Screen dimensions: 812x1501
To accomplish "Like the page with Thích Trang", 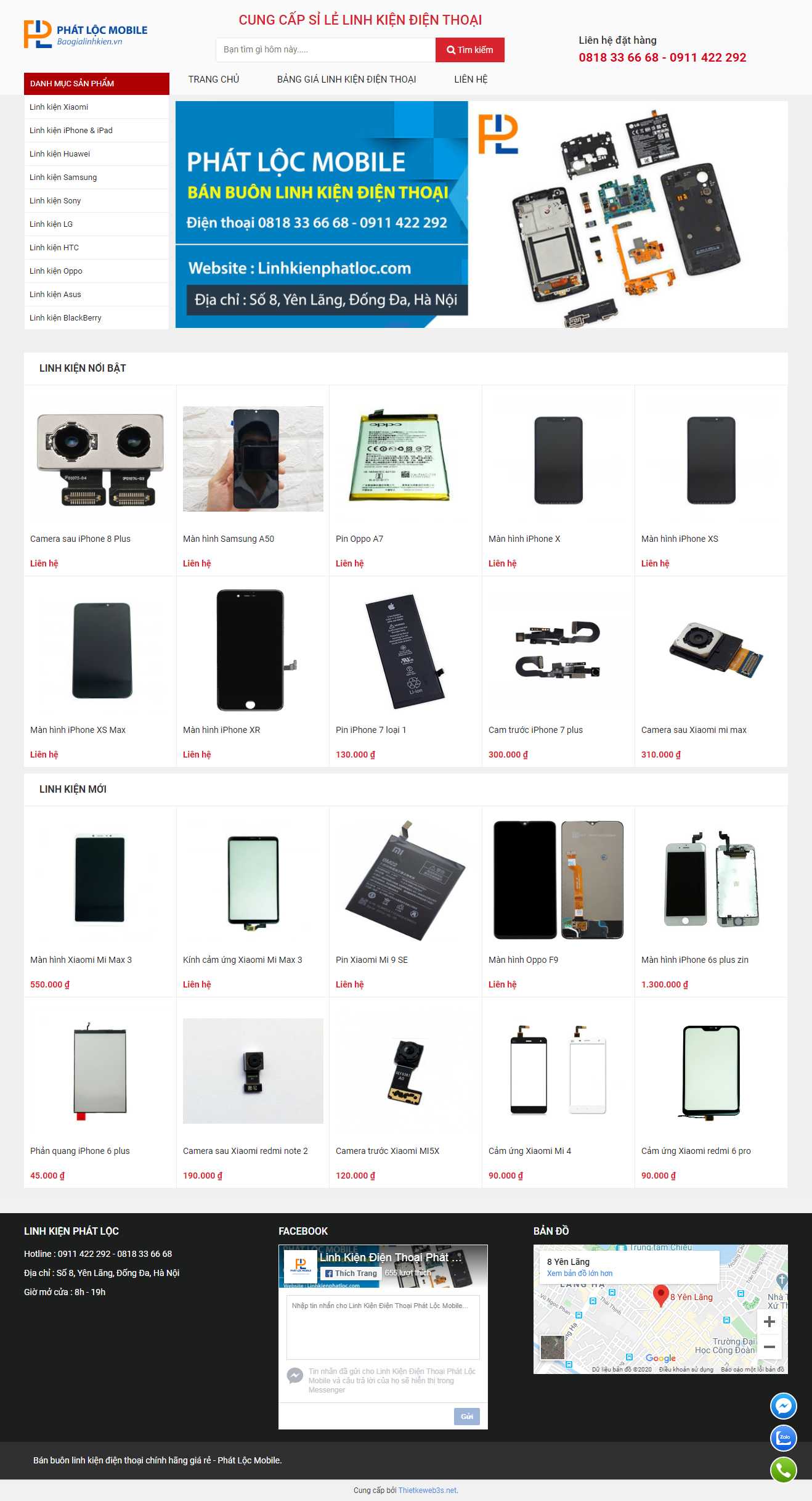I will tap(351, 1273).
